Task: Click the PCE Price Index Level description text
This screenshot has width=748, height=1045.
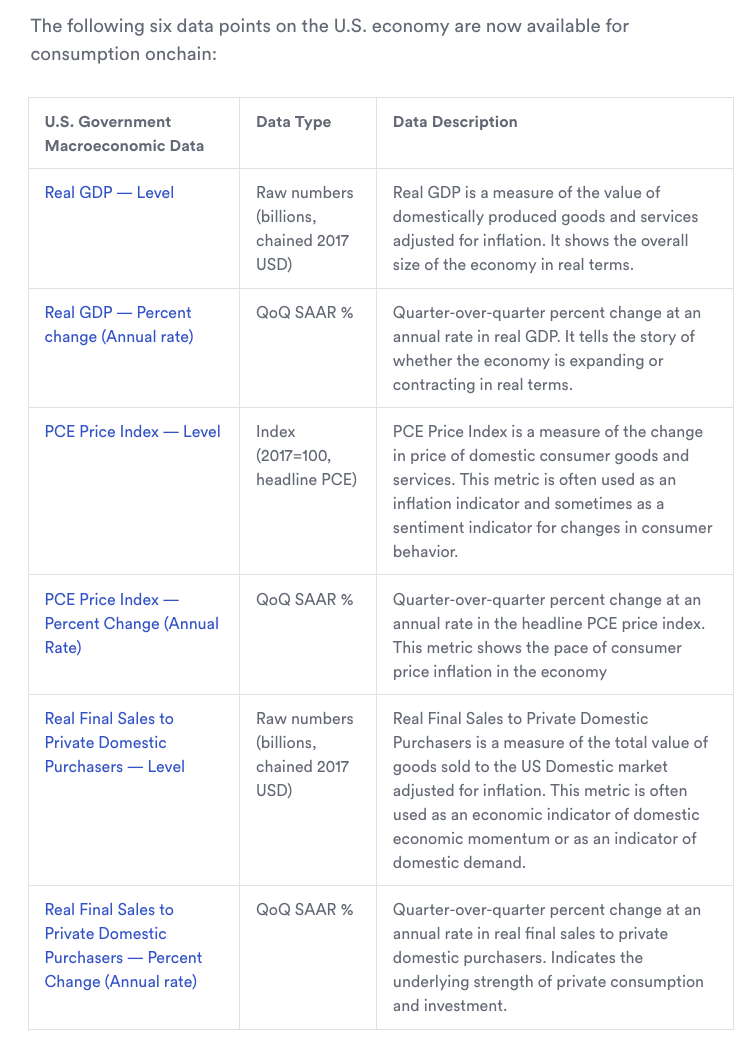Action: tap(552, 491)
